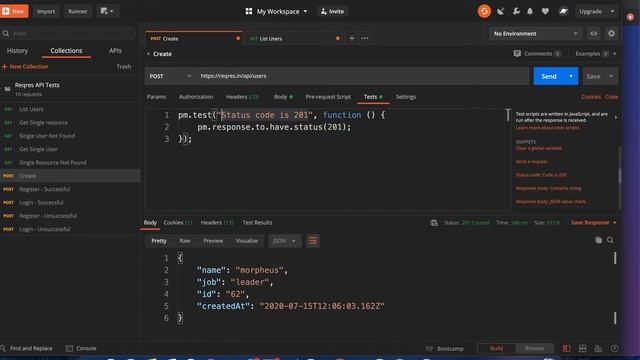Click the new window icon dropdown
This screenshot has width=640, height=360.
tap(107, 11)
